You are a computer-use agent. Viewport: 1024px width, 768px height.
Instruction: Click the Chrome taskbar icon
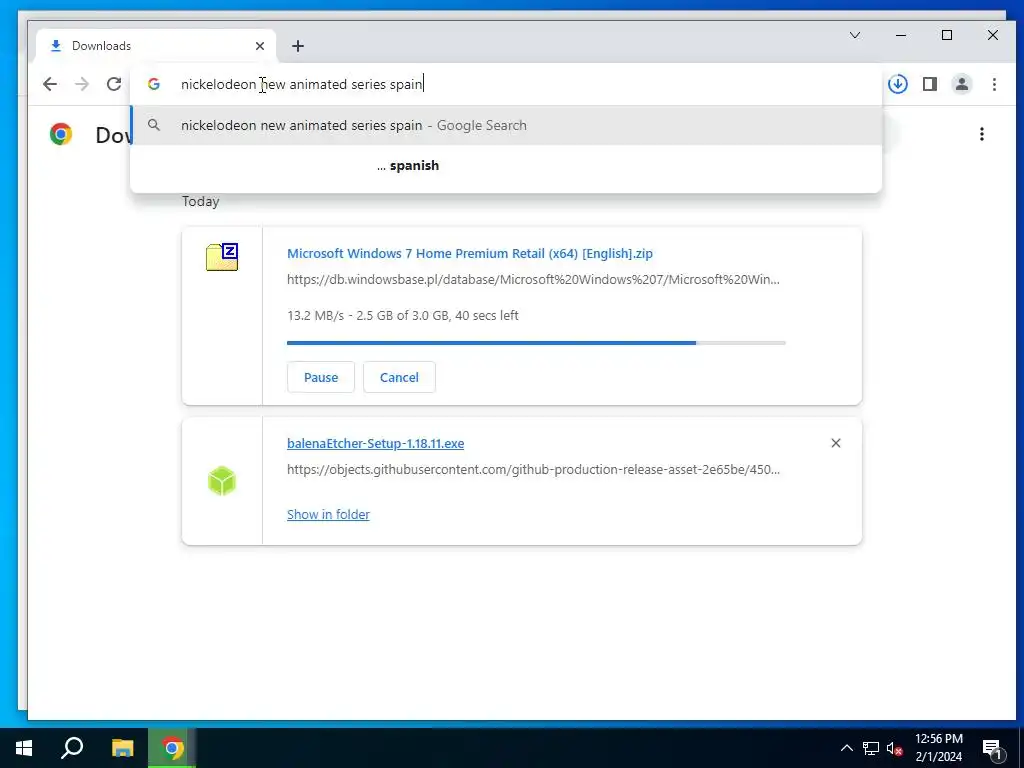point(172,748)
